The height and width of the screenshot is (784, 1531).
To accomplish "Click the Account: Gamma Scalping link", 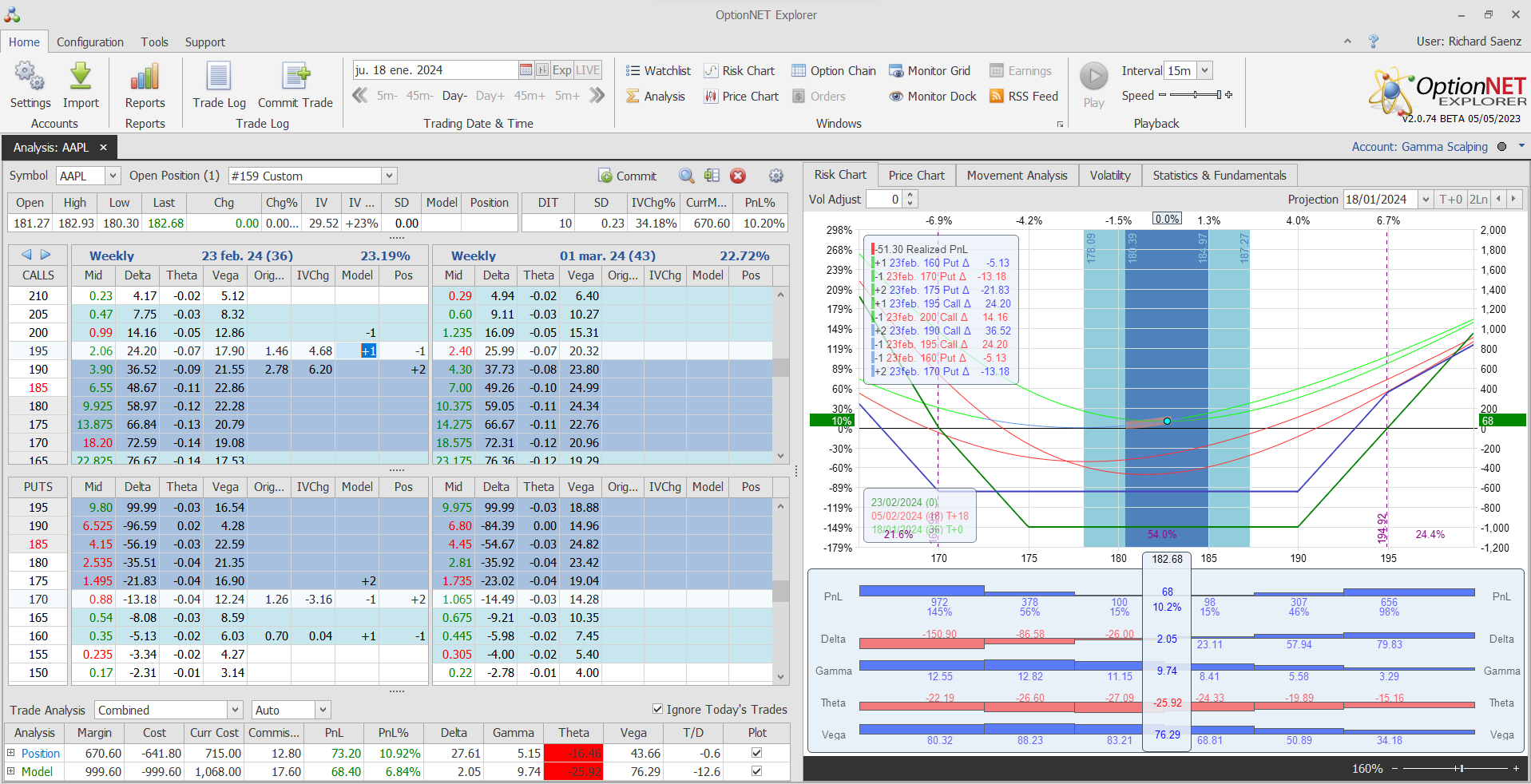I will click(x=1419, y=147).
